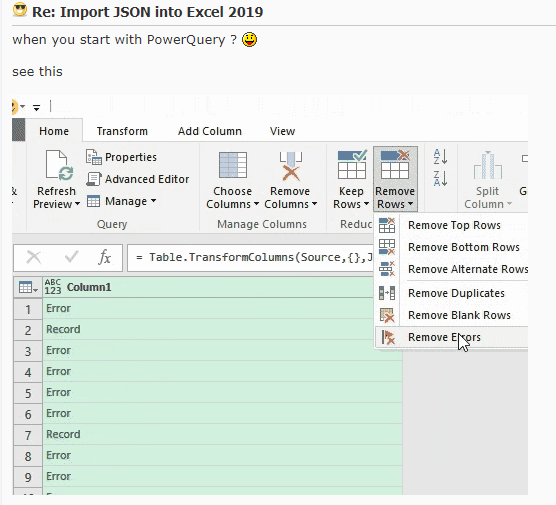Screen dimensions: 556x505
Task: Click the Manage table icon
Action: (94, 201)
